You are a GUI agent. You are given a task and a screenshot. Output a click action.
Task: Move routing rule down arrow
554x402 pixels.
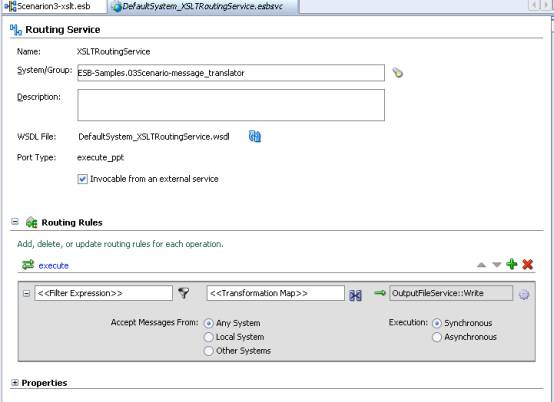point(497,265)
